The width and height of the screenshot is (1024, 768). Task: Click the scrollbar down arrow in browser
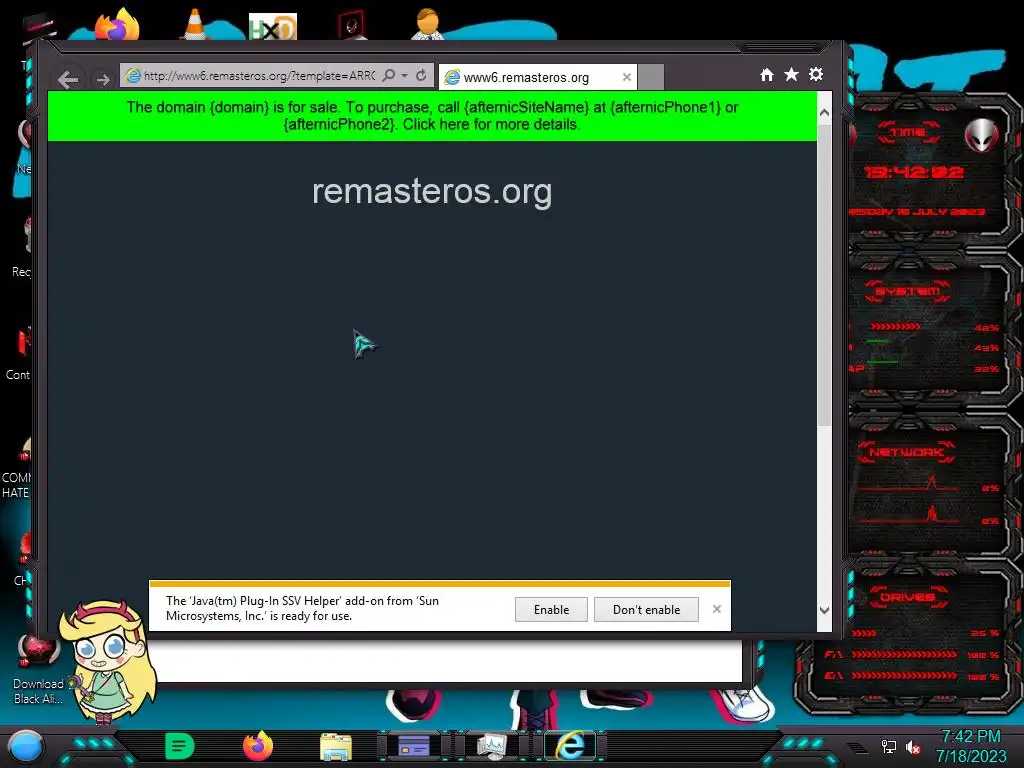click(x=824, y=610)
